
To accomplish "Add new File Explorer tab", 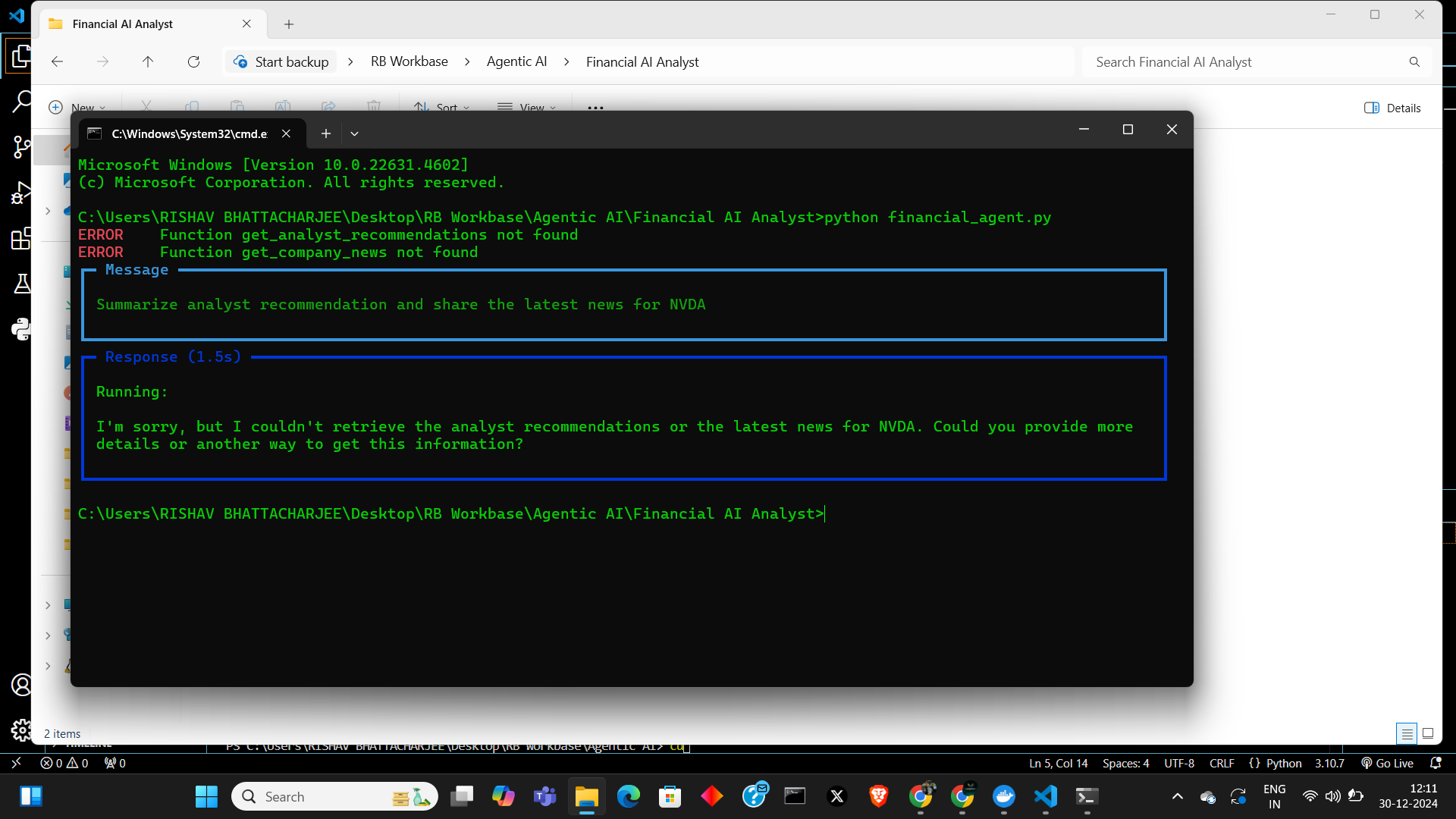I will [289, 24].
